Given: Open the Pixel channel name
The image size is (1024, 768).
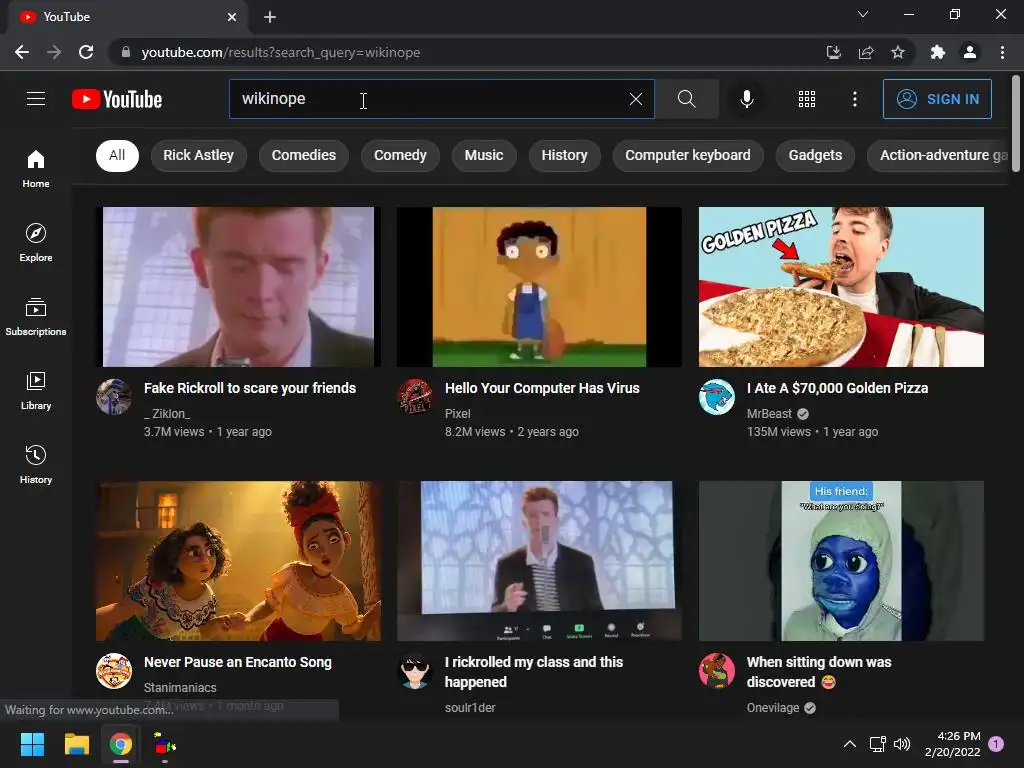Looking at the screenshot, I should click(x=458, y=413).
